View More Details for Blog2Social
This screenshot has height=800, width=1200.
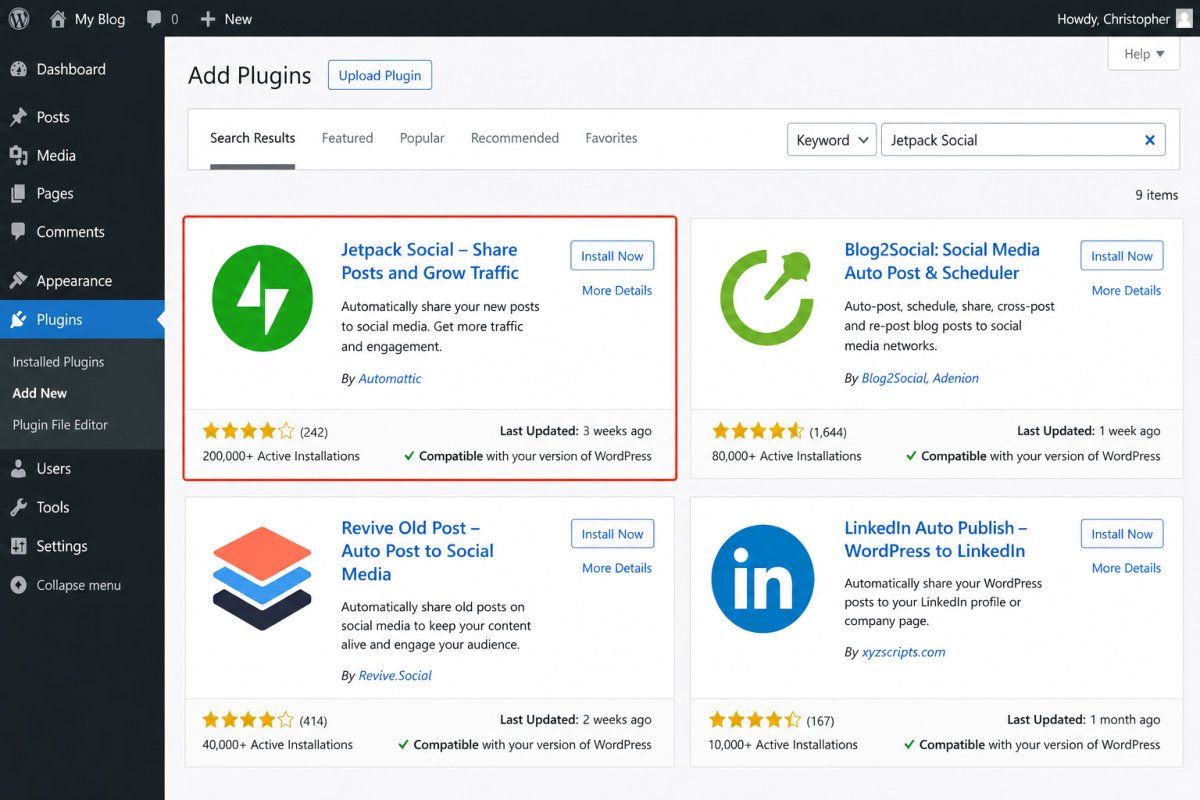1126,291
